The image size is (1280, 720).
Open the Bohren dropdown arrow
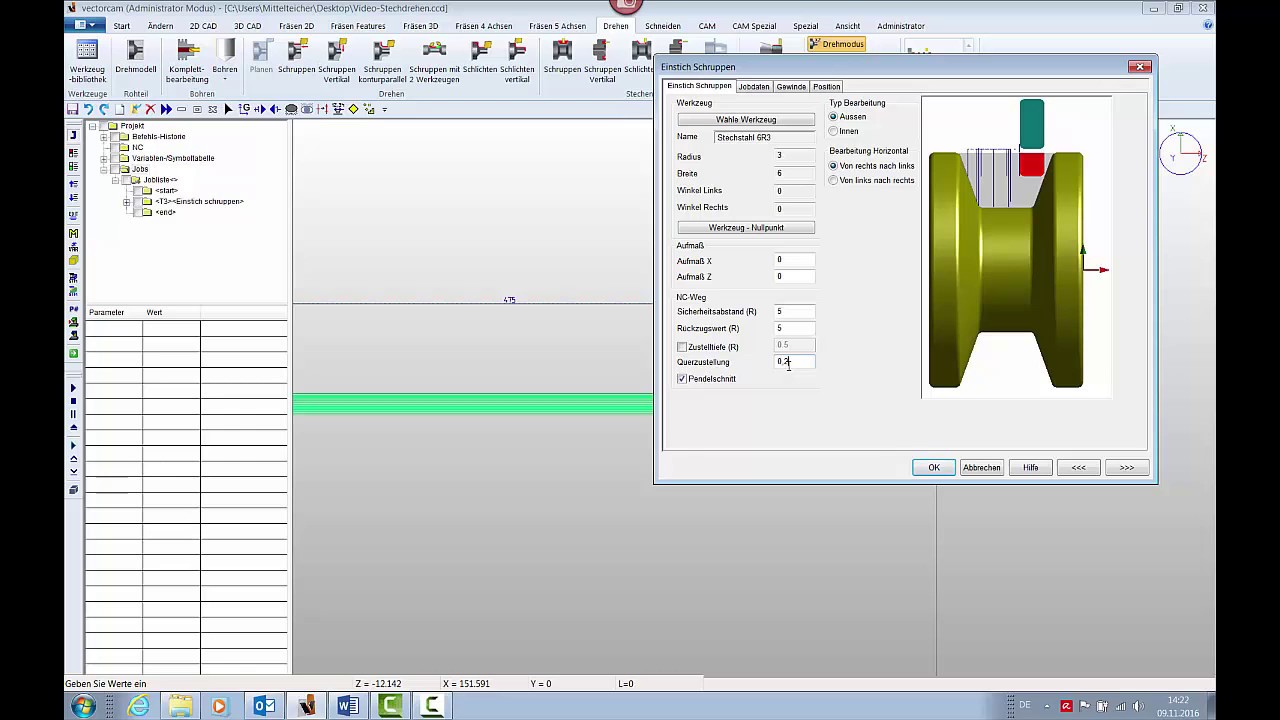pos(225,80)
